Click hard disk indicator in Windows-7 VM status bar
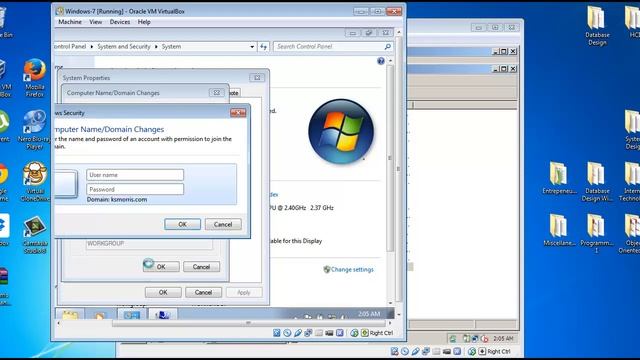The height and width of the screenshot is (360, 640). click(x=277, y=333)
